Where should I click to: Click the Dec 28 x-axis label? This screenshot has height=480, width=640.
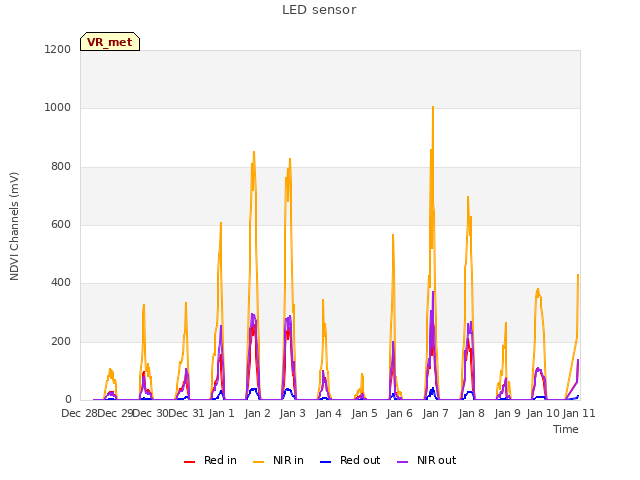point(79,413)
